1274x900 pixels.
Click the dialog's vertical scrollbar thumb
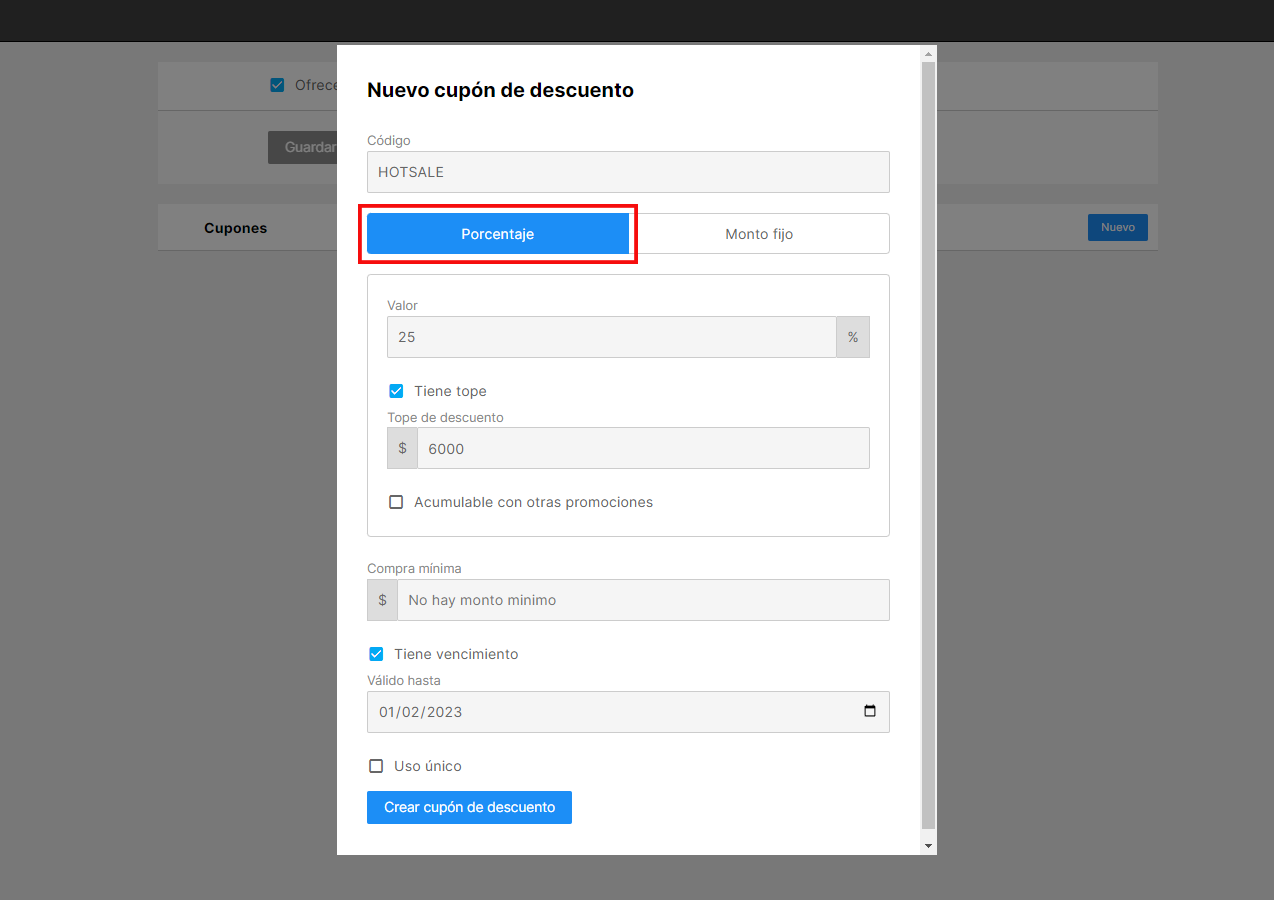pos(928,445)
